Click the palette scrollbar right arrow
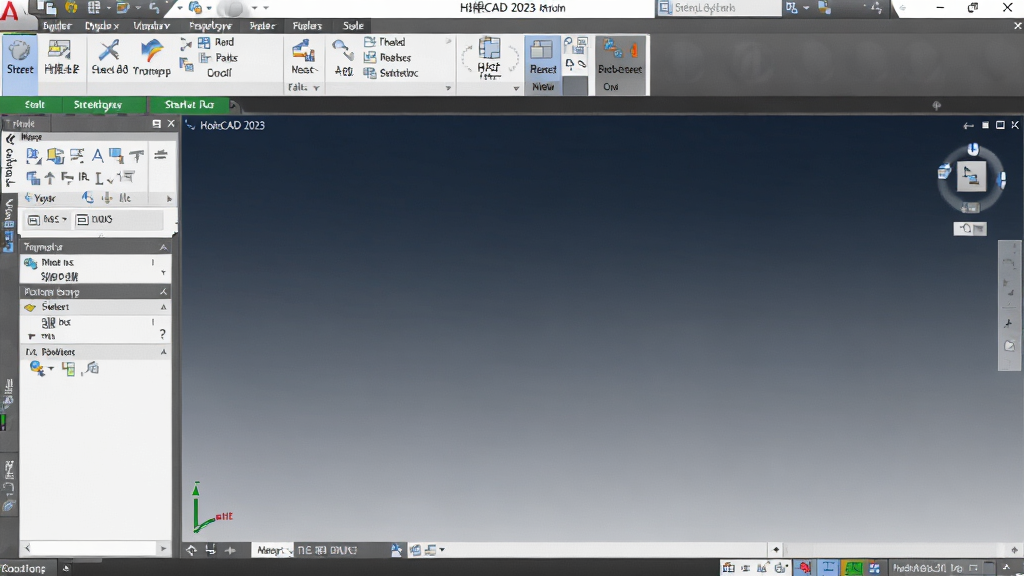 tap(163, 549)
